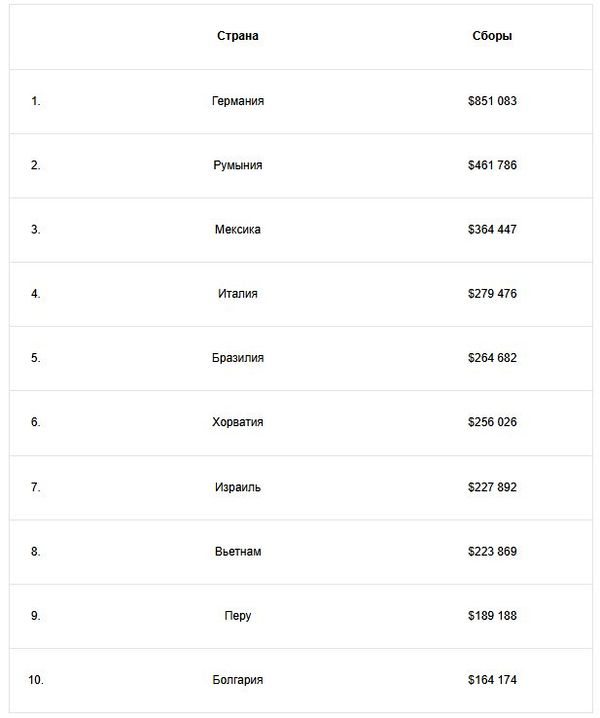
Task: Select the $461 786 amount
Action: point(492,165)
